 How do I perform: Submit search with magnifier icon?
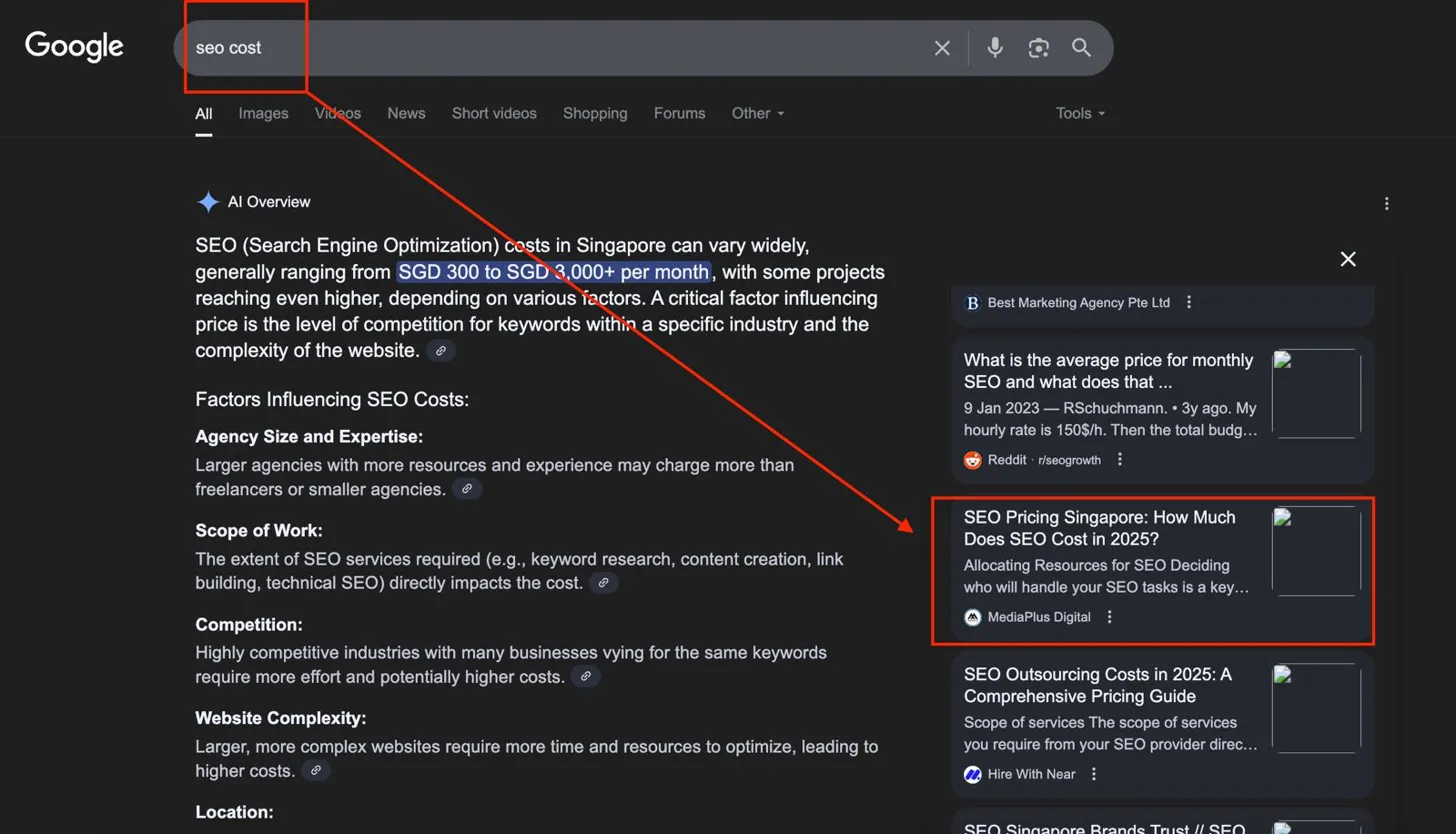1081,48
